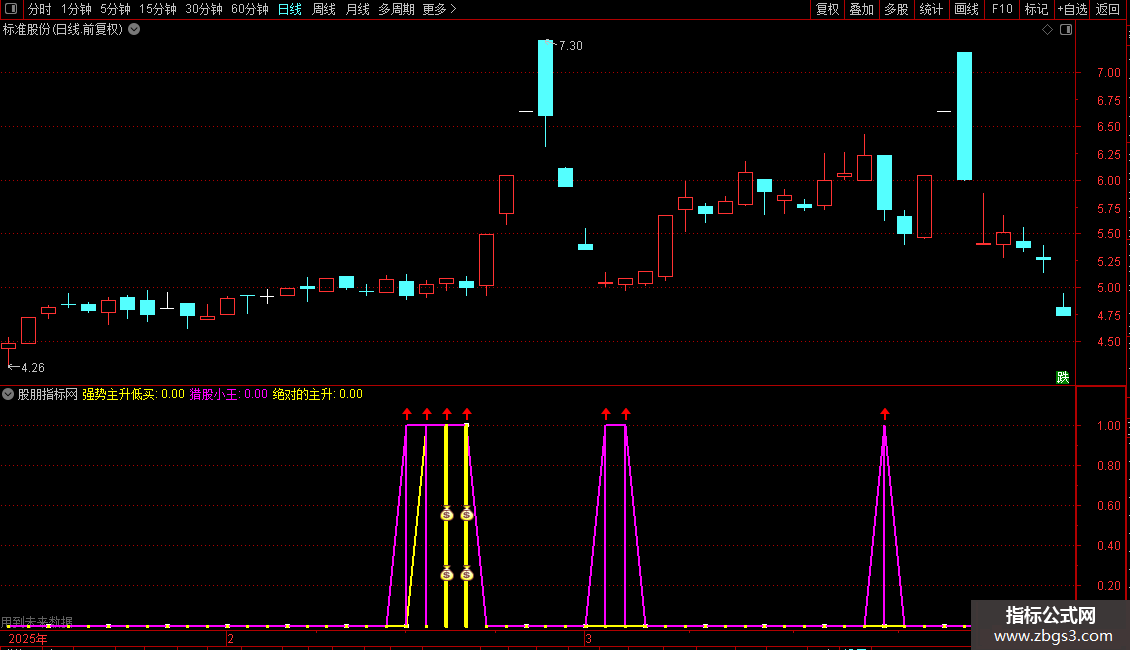Image resolution: width=1130 pixels, height=650 pixels.
Task: Click the month 3 axis marker
Action: click(588, 638)
